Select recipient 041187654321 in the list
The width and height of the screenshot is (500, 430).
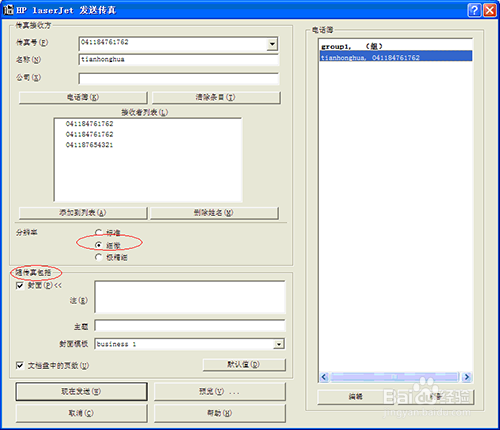(89, 145)
